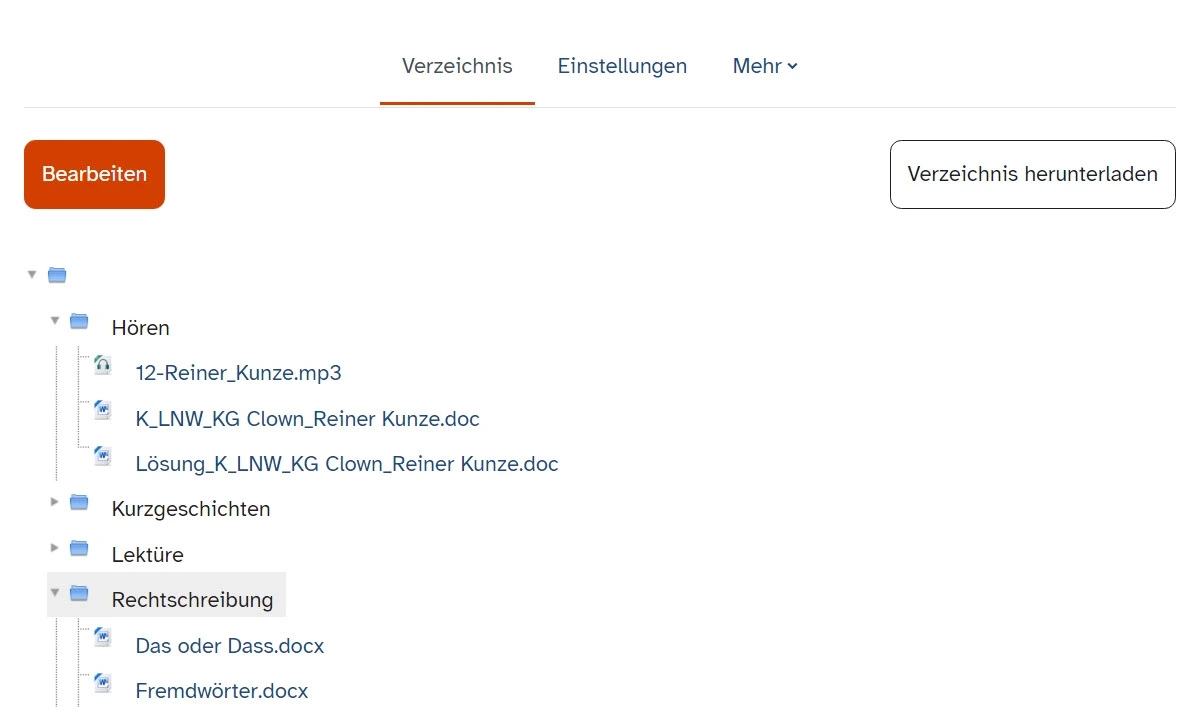Viewport: 1193px width, 707px height.
Task: Collapse the Rechtschreibung folder arrow
Action: click(x=55, y=592)
